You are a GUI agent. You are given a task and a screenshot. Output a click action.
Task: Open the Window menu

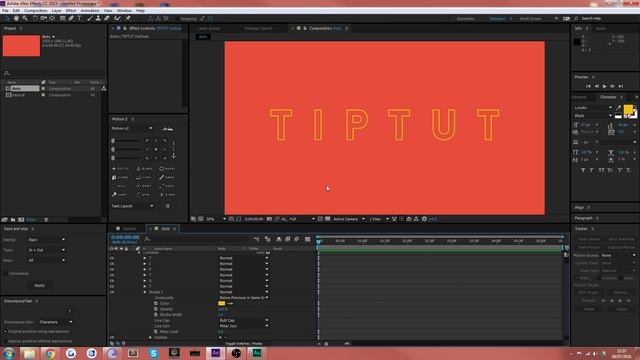tap(124, 11)
